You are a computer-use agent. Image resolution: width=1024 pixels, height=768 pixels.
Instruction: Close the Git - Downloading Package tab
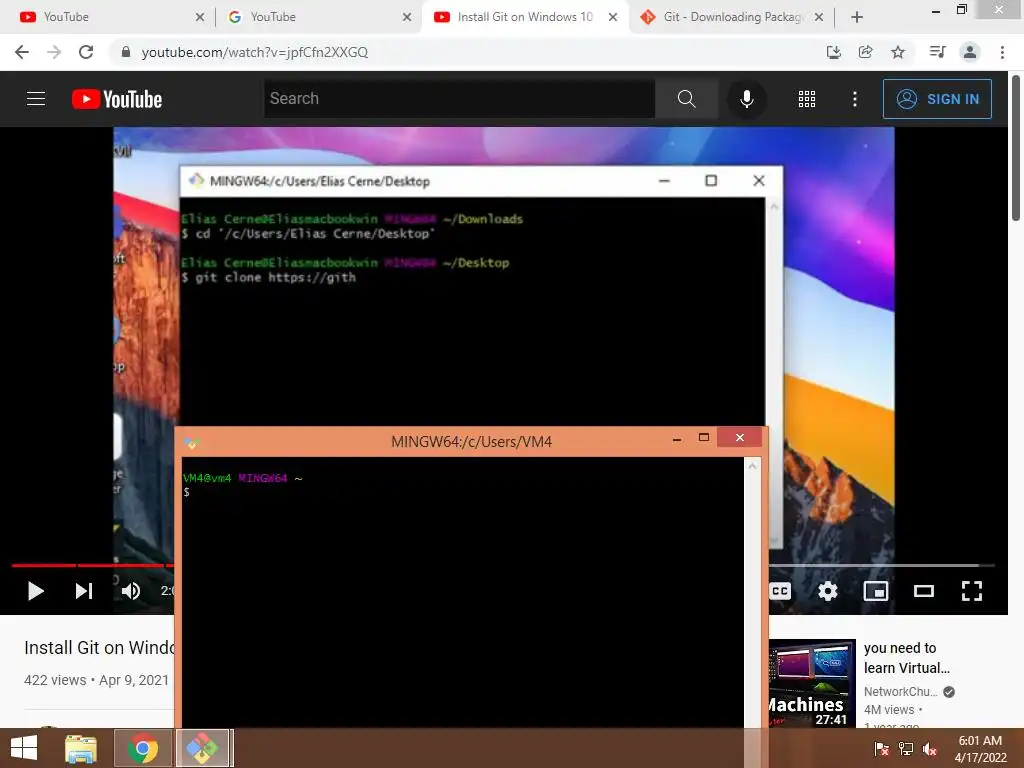tap(819, 17)
